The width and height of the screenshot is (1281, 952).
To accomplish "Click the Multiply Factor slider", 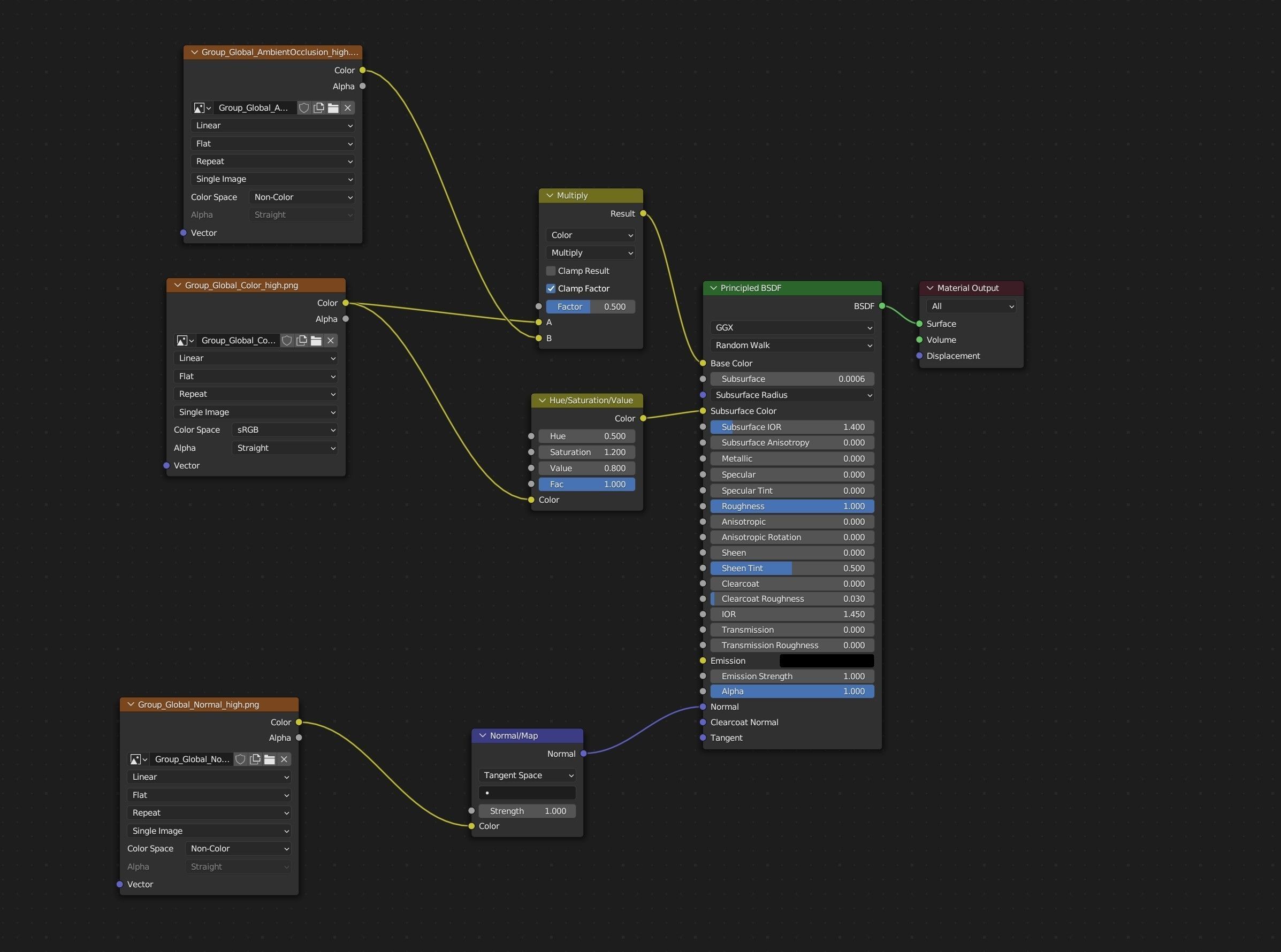I will pos(590,306).
